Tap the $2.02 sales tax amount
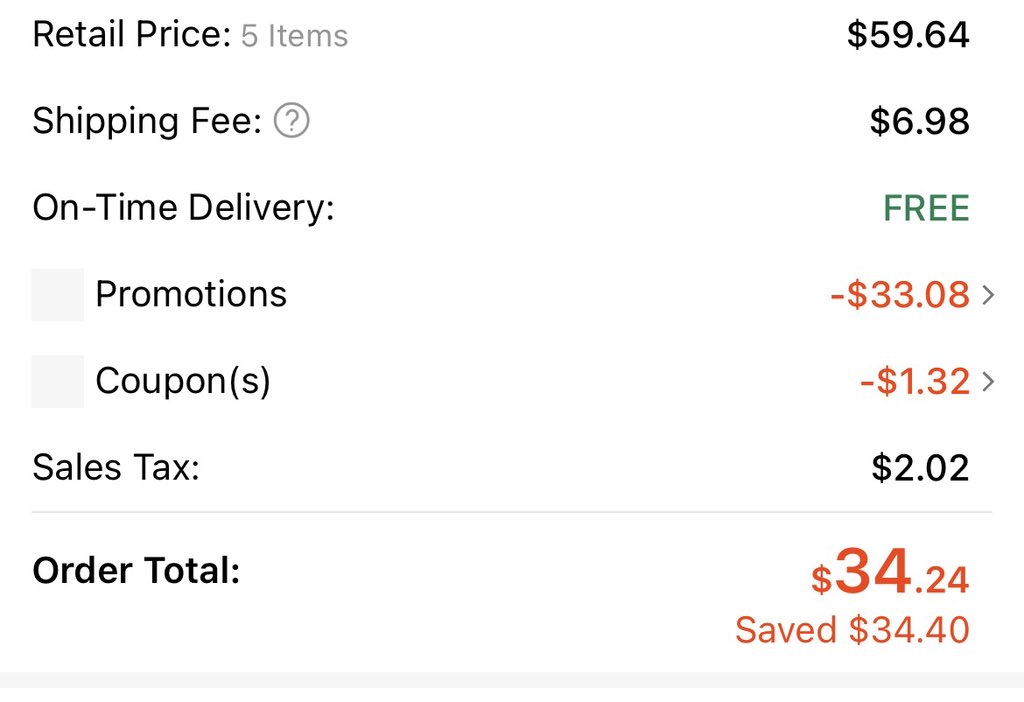 pyautogui.click(x=920, y=468)
